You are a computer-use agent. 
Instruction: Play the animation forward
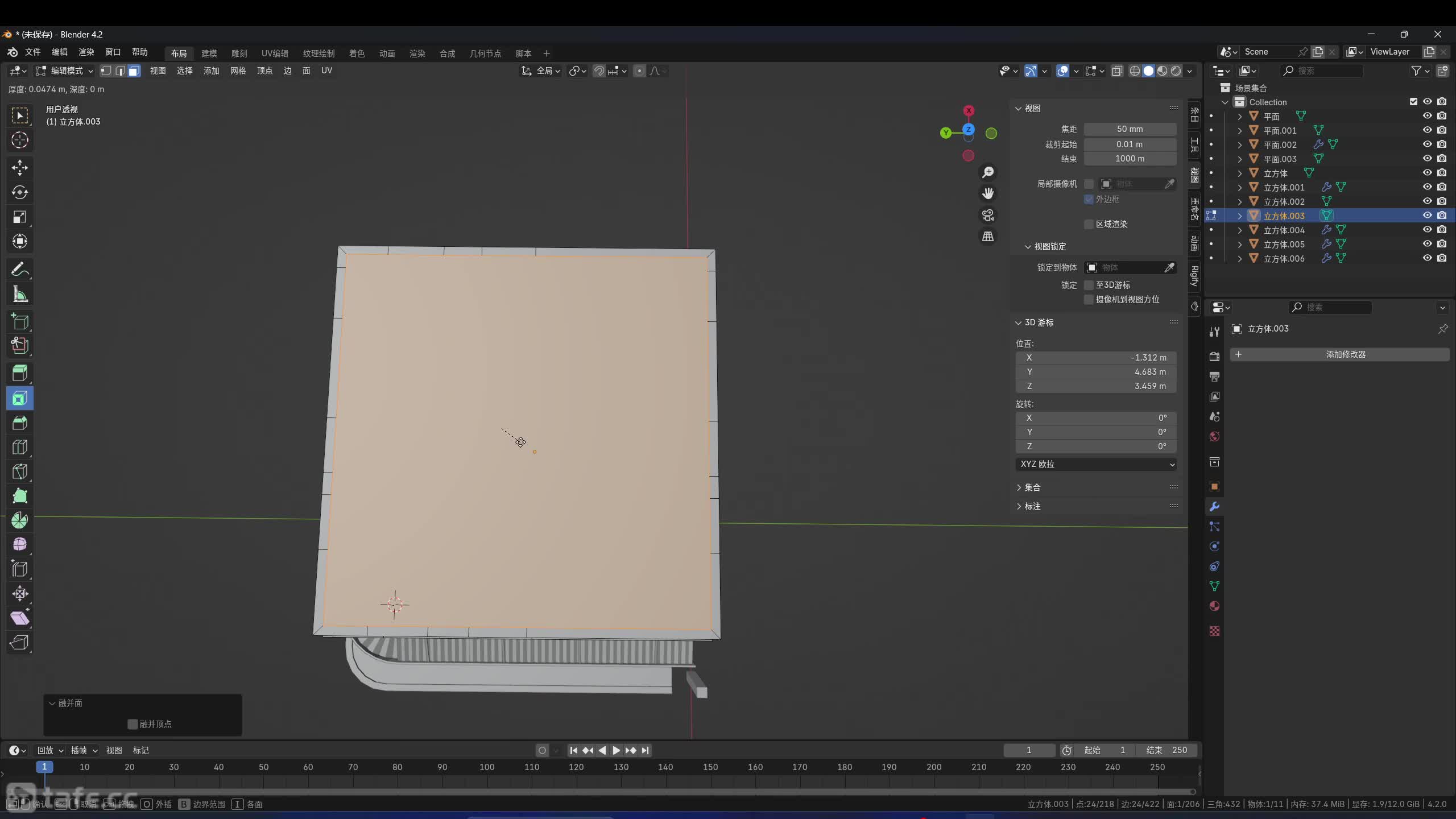click(x=616, y=751)
